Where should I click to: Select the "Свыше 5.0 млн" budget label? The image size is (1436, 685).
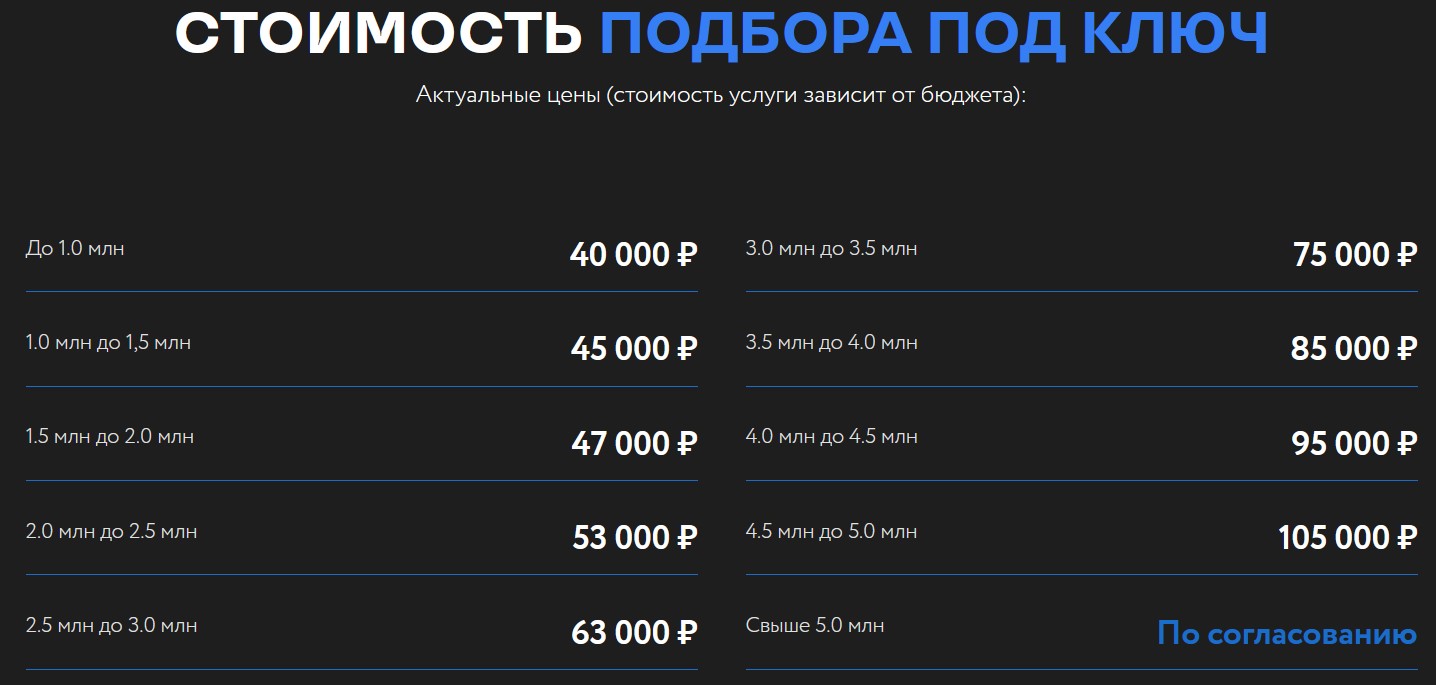pyautogui.click(x=815, y=626)
